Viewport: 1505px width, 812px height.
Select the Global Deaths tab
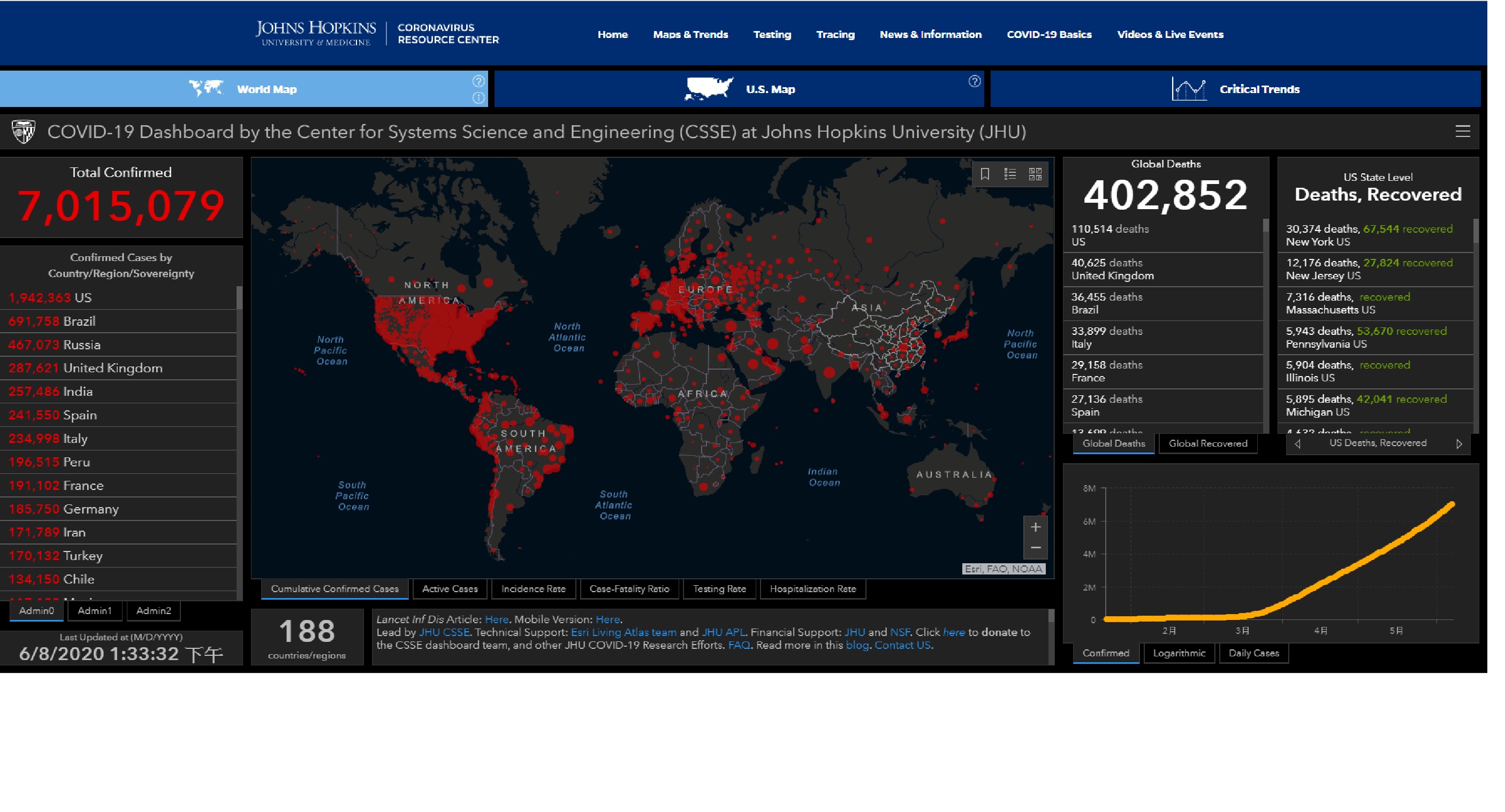[1114, 443]
